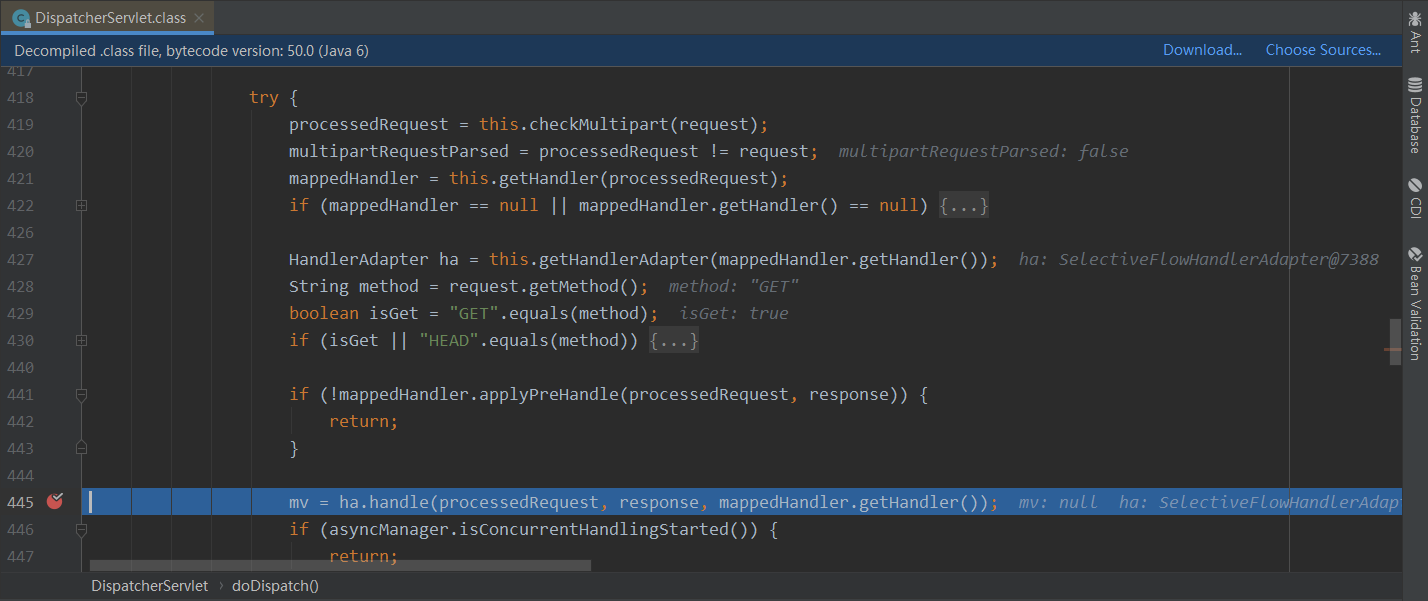The width and height of the screenshot is (1428, 601).
Task: Click the horizontal scrollbar under the editor
Action: point(340,565)
